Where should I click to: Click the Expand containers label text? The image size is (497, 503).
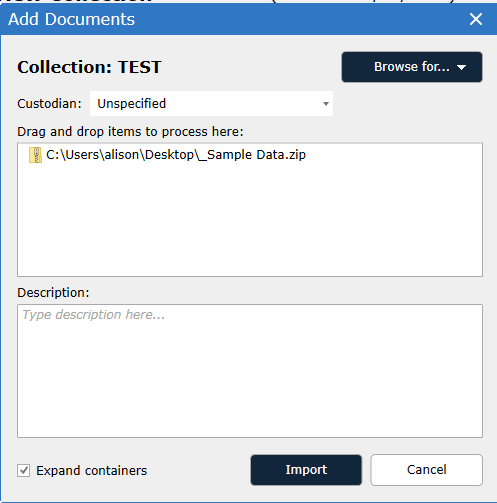[x=92, y=470]
